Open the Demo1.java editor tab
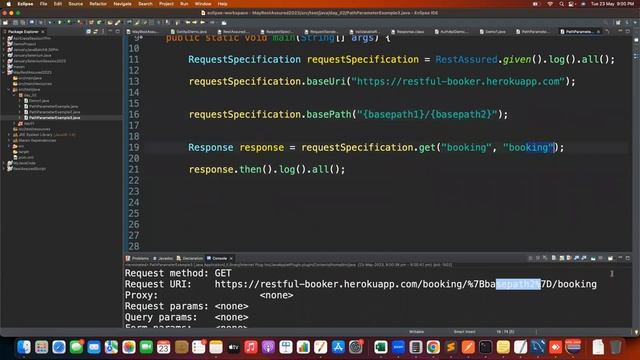The image size is (640, 360). [x=493, y=31]
